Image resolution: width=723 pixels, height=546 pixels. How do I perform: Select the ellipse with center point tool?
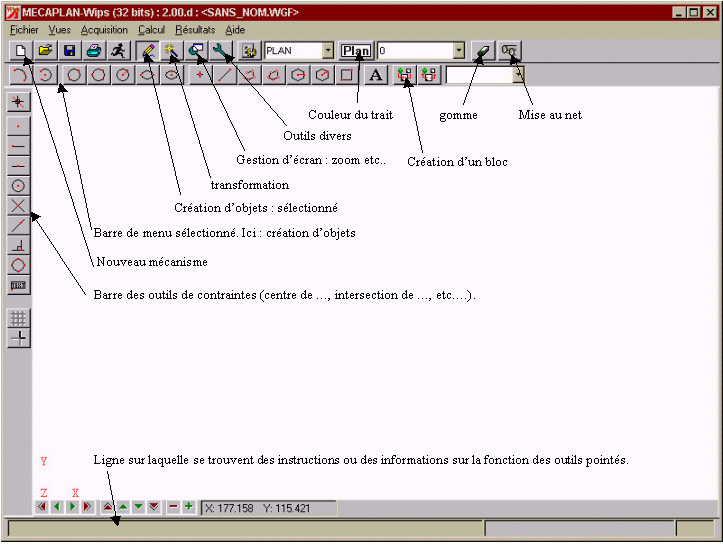(x=172, y=75)
